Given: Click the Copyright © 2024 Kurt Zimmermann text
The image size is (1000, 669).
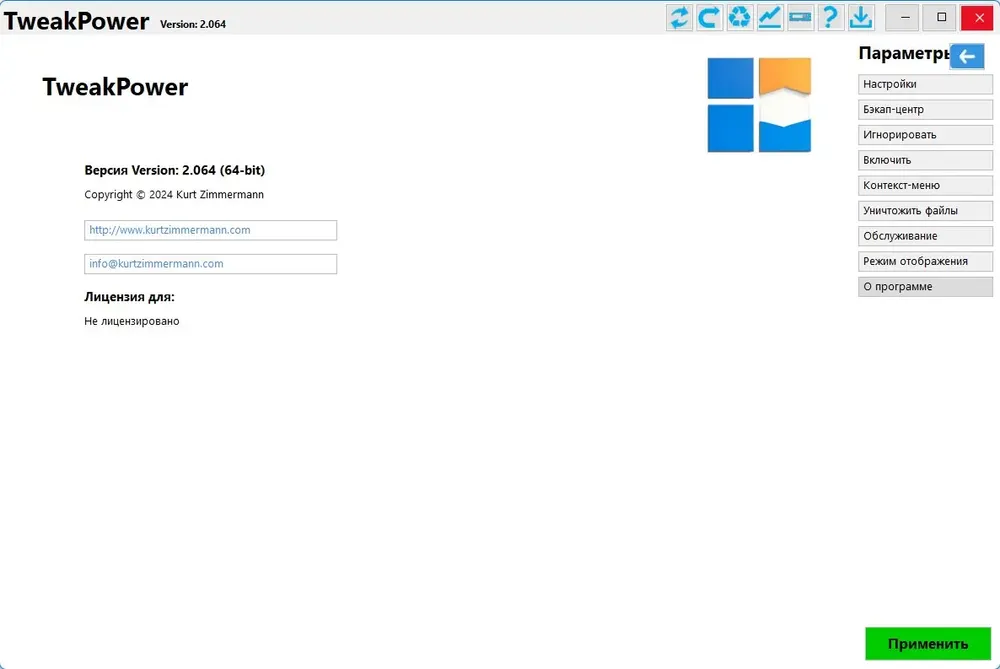Looking at the screenshot, I should [x=174, y=195].
